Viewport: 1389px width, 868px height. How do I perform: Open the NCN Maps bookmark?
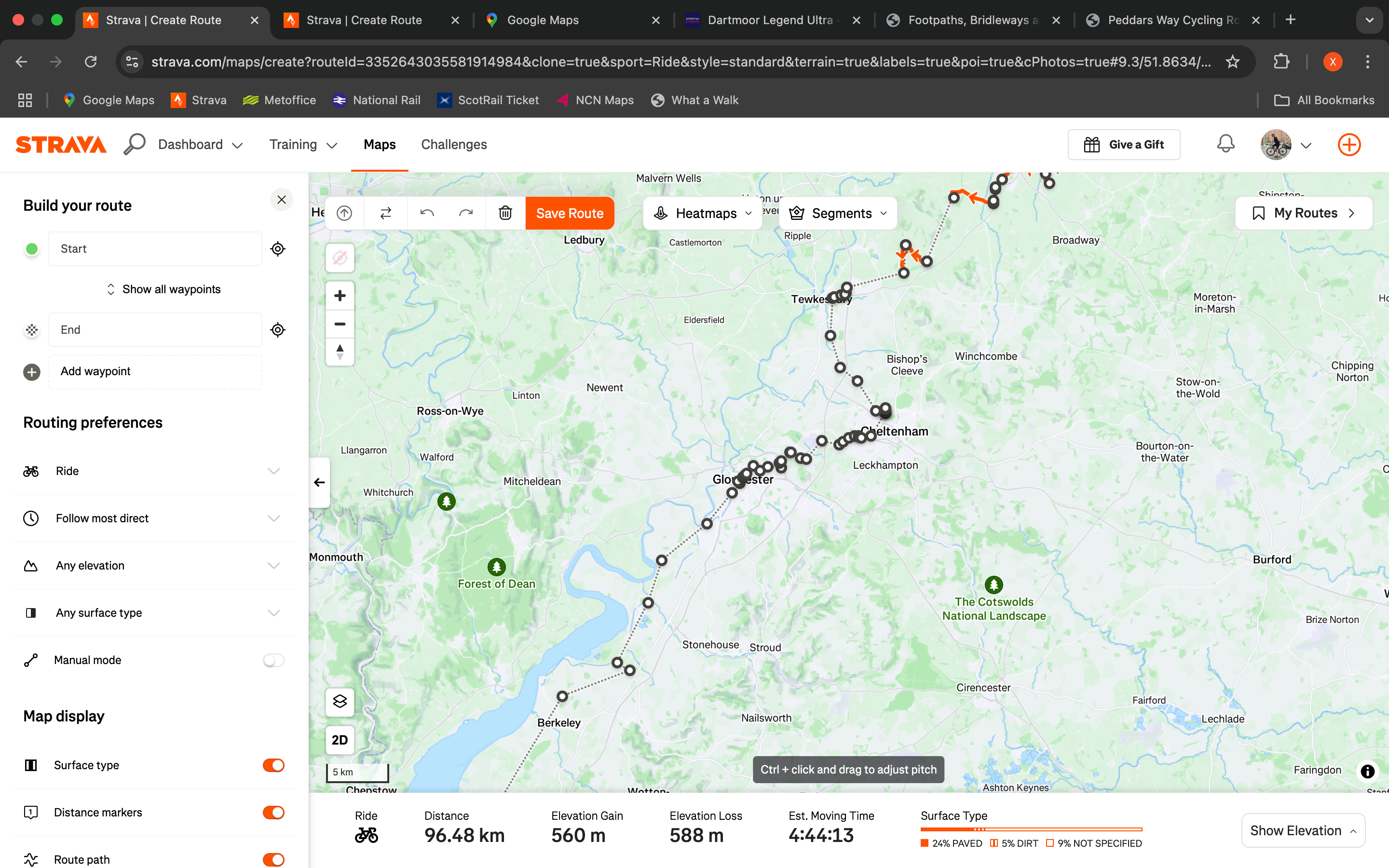(x=595, y=100)
